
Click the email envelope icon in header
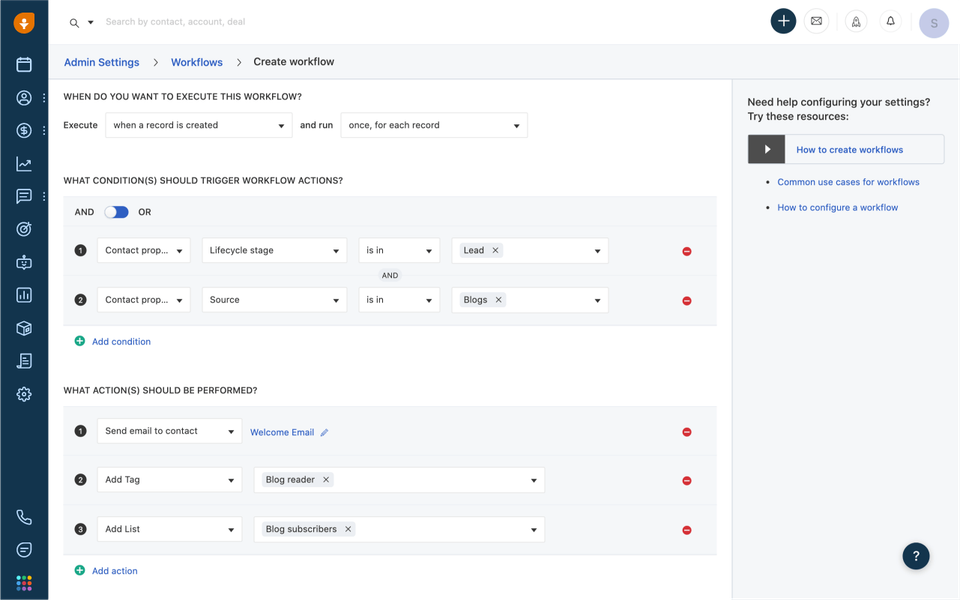tap(817, 21)
